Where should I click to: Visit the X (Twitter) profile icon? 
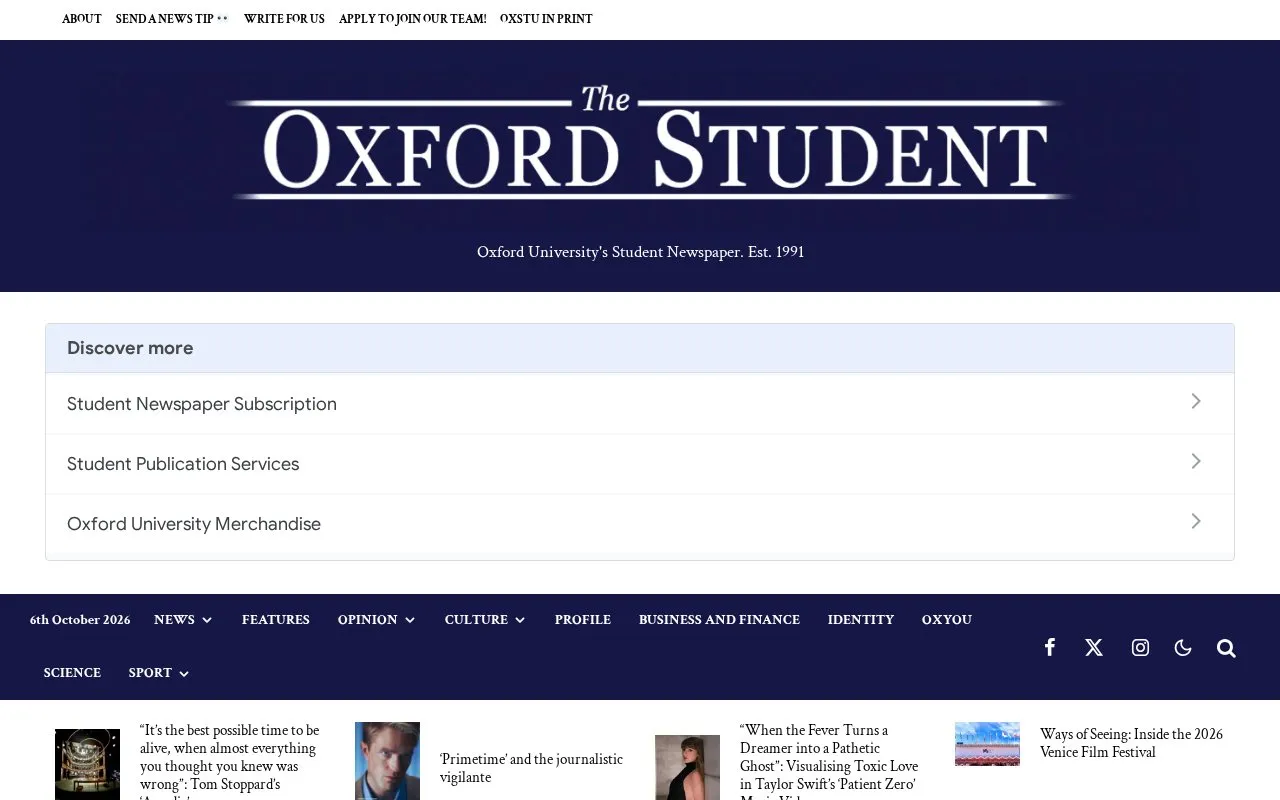tap(1094, 647)
